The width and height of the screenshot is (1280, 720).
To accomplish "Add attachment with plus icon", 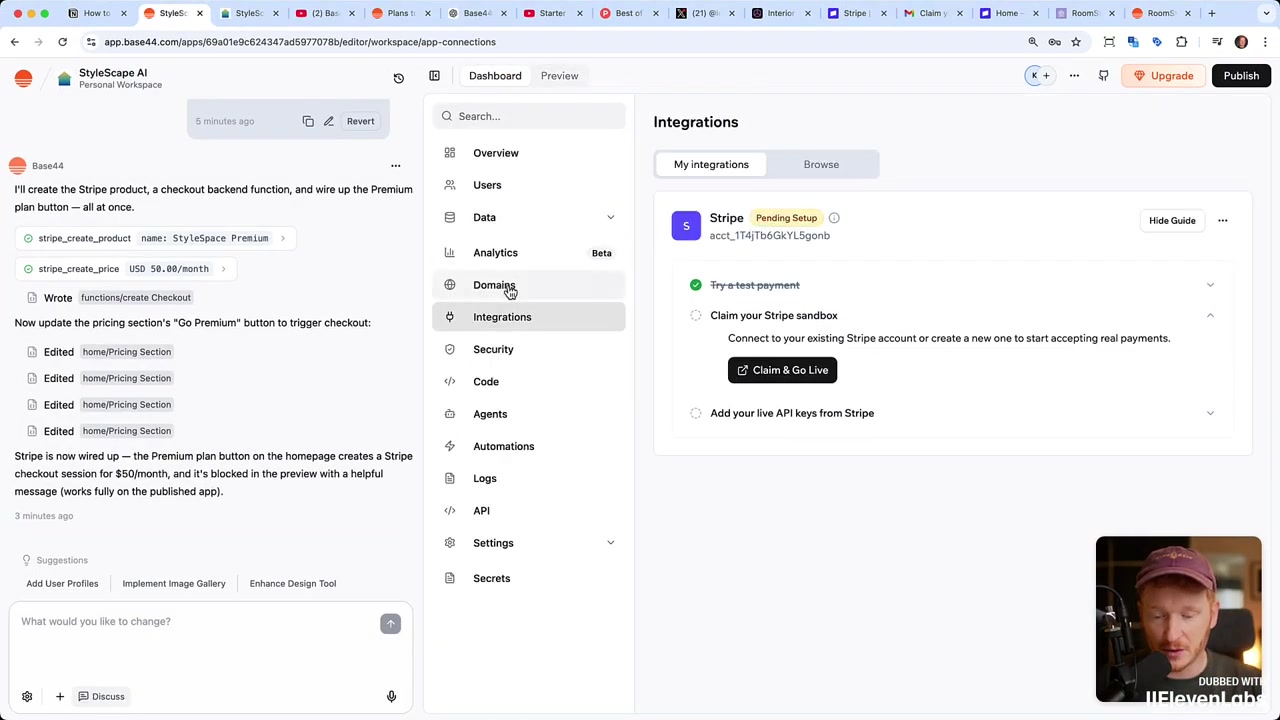I will [x=59, y=696].
